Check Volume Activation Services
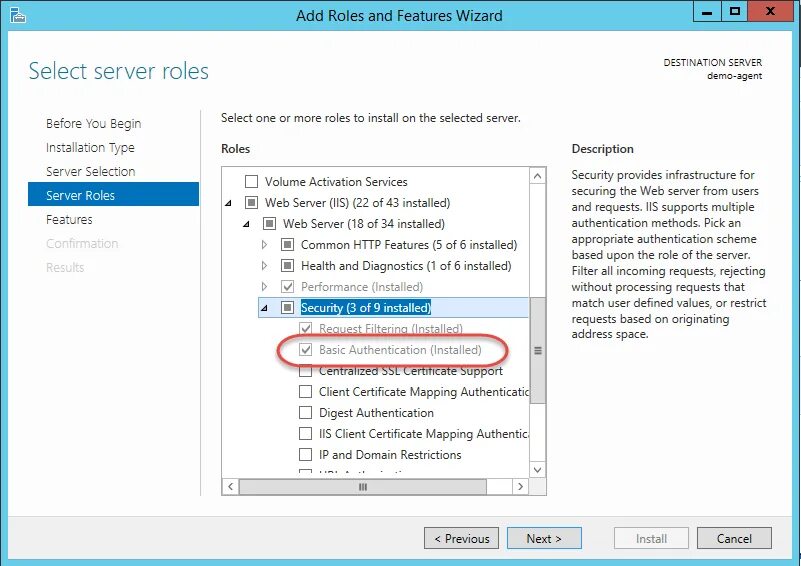The height and width of the screenshot is (566, 801). (251, 182)
